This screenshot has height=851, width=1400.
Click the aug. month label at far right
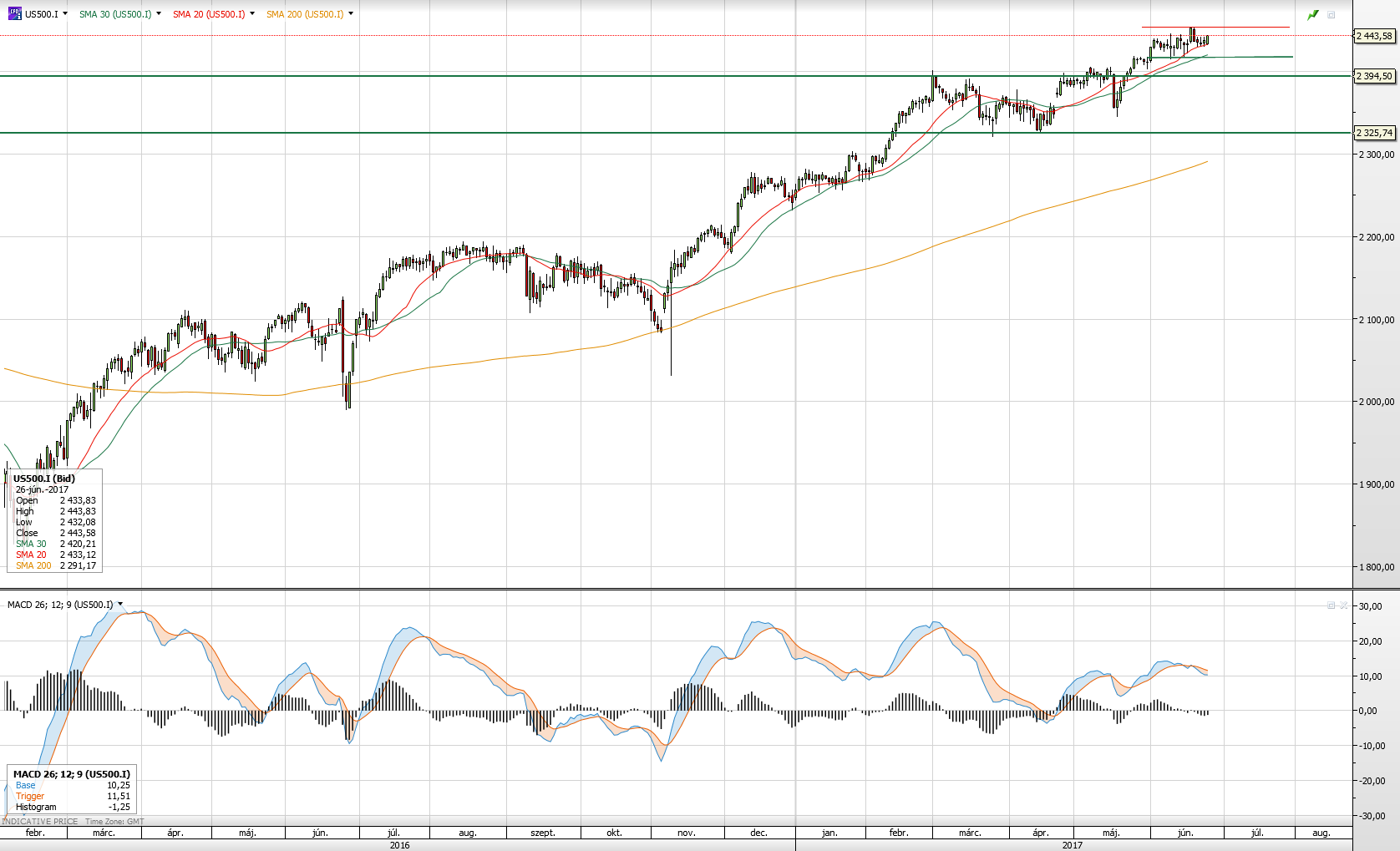click(1321, 833)
